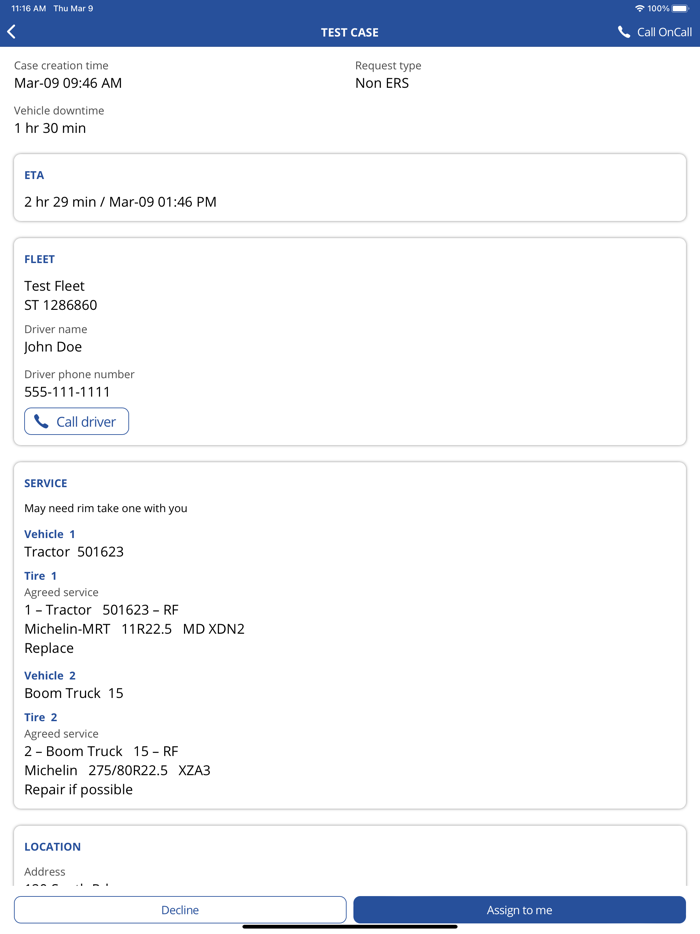The width and height of the screenshot is (700, 934).
Task: Select the Tire 2 heading
Action: (x=41, y=718)
